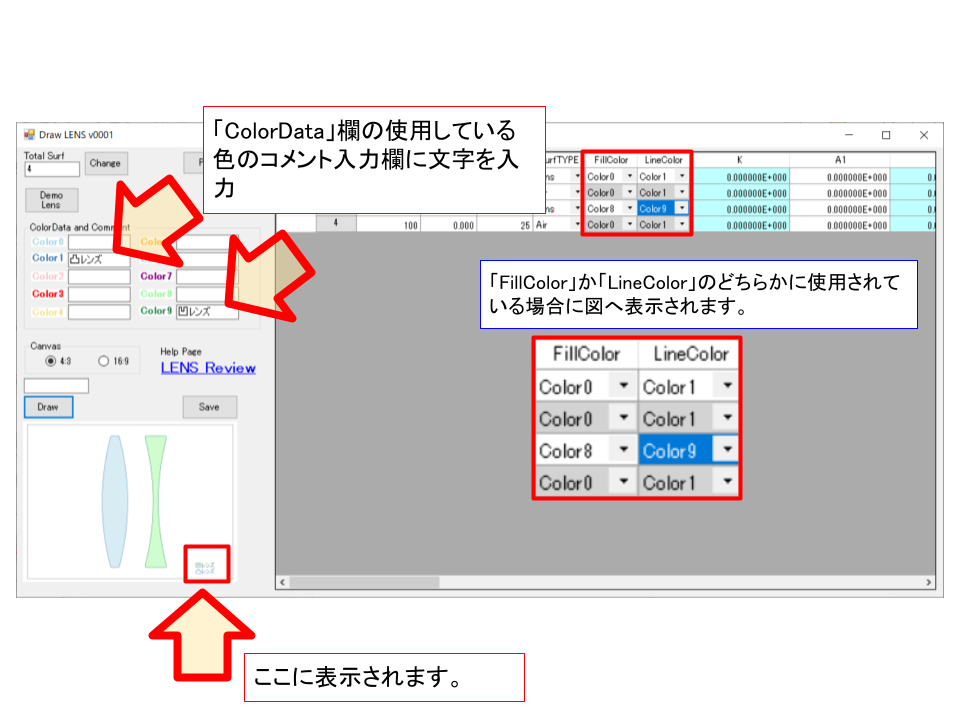Click the Total Surf input field

point(52,169)
